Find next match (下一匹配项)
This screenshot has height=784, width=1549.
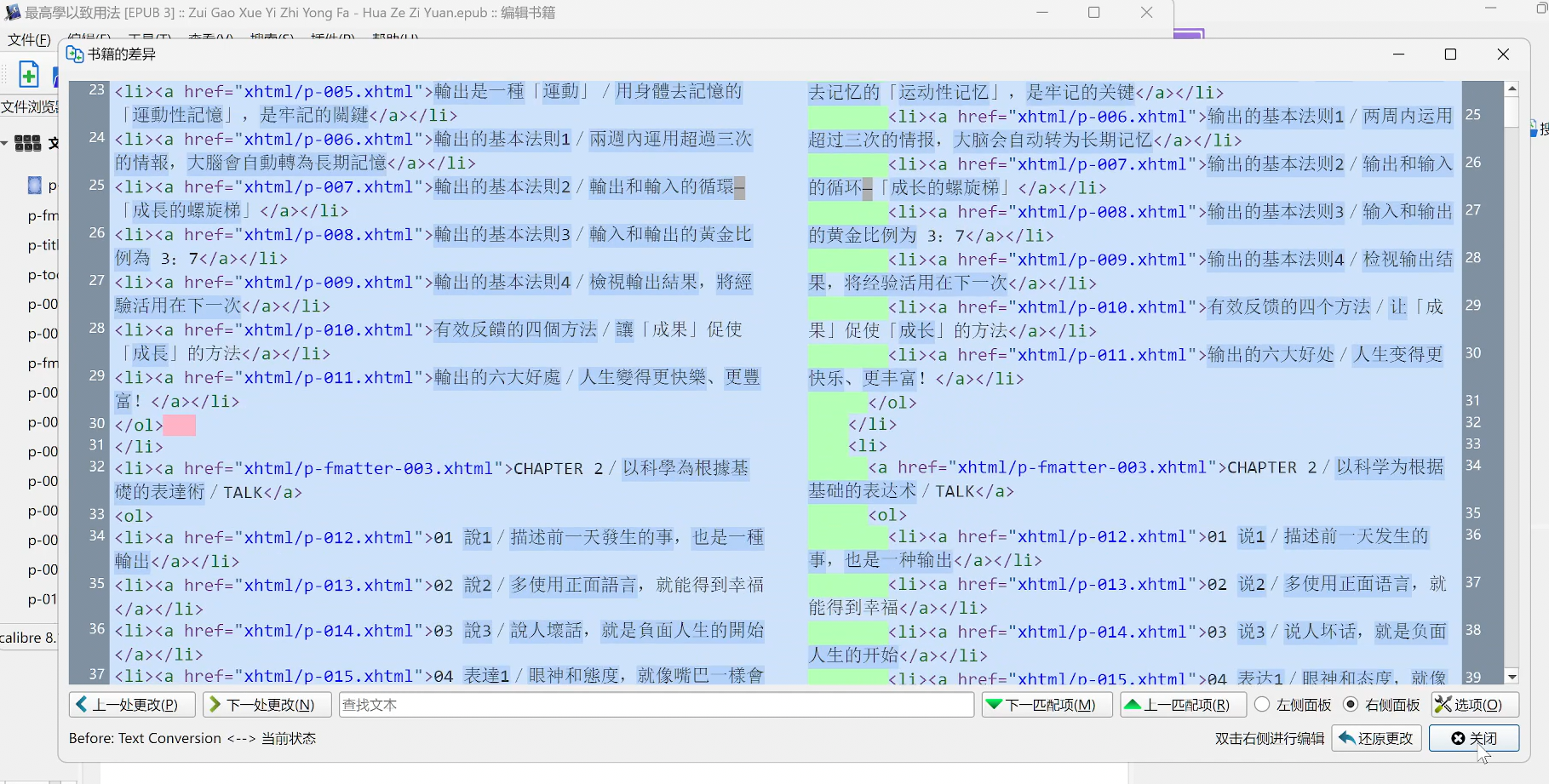point(1047,705)
